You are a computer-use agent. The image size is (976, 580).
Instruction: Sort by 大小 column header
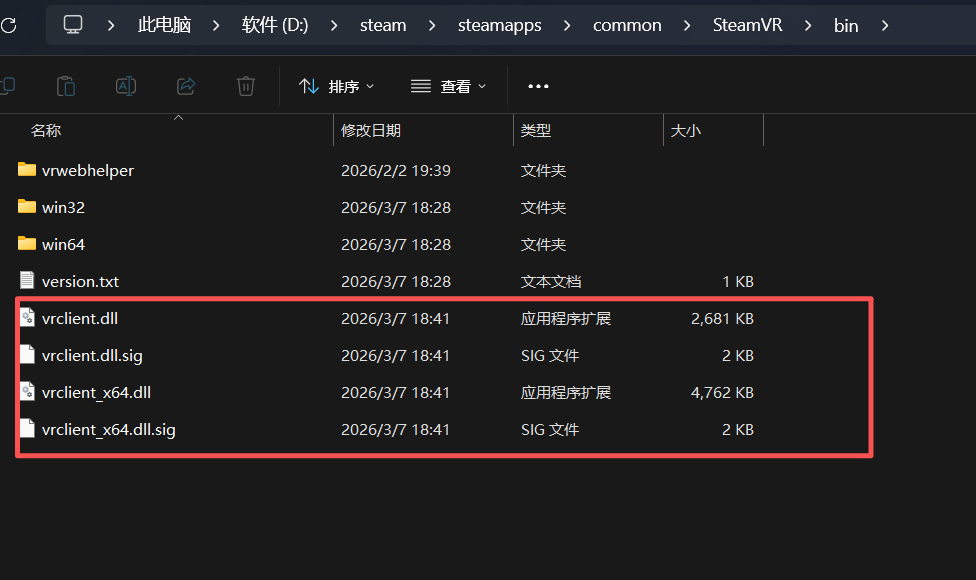(685, 131)
